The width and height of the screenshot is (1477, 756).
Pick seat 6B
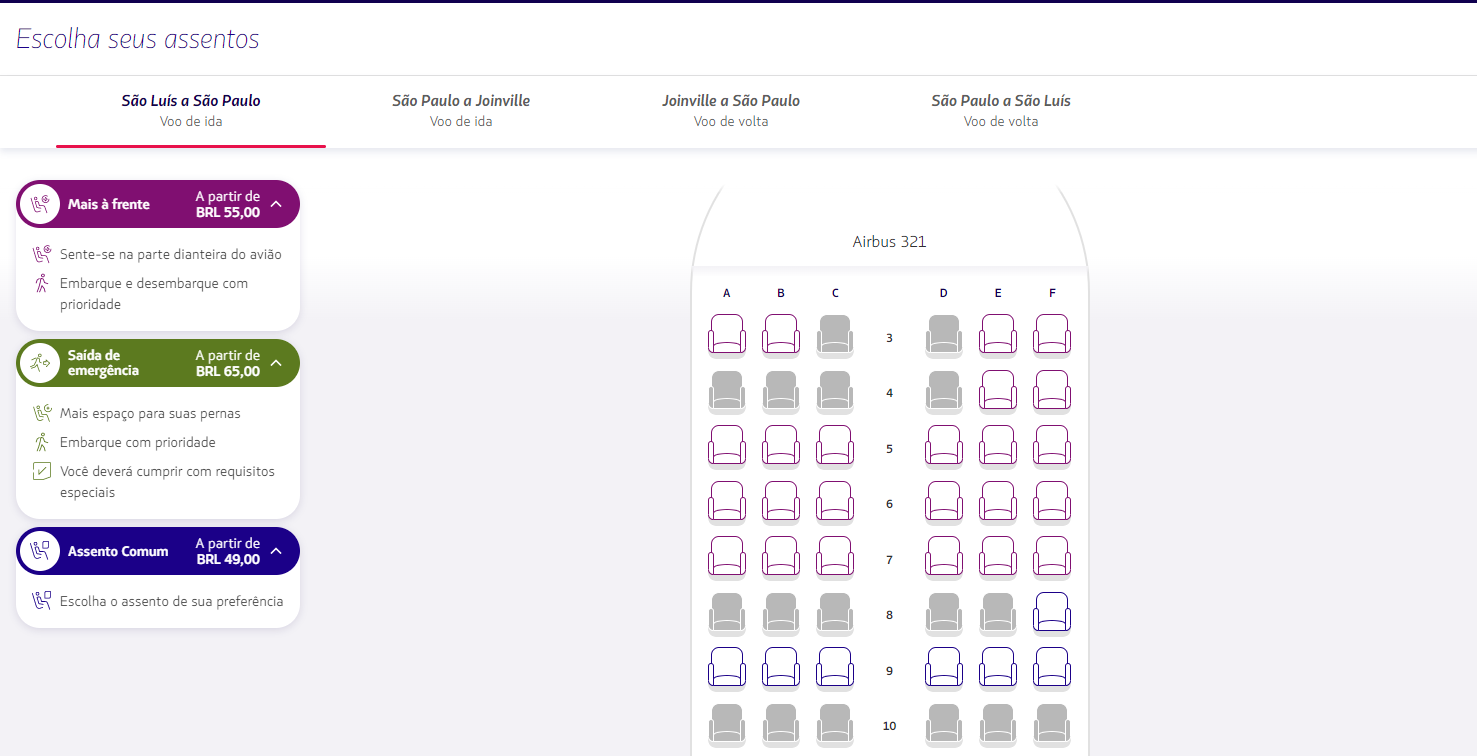pyautogui.click(x=781, y=502)
